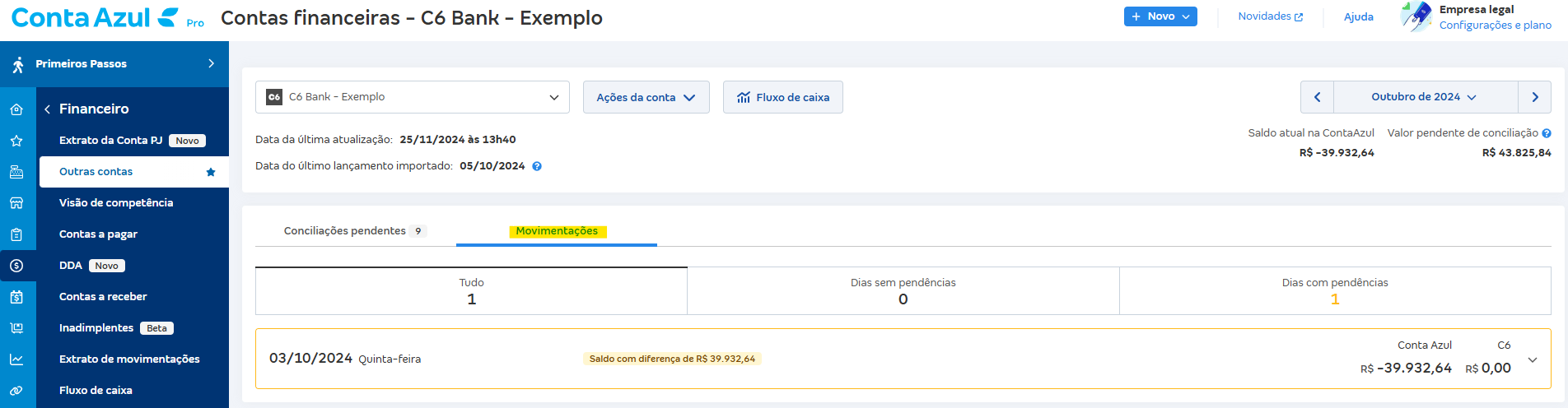Expand Primeiros Passos with right chevron
This screenshot has width=1568, height=408.
coord(211,63)
